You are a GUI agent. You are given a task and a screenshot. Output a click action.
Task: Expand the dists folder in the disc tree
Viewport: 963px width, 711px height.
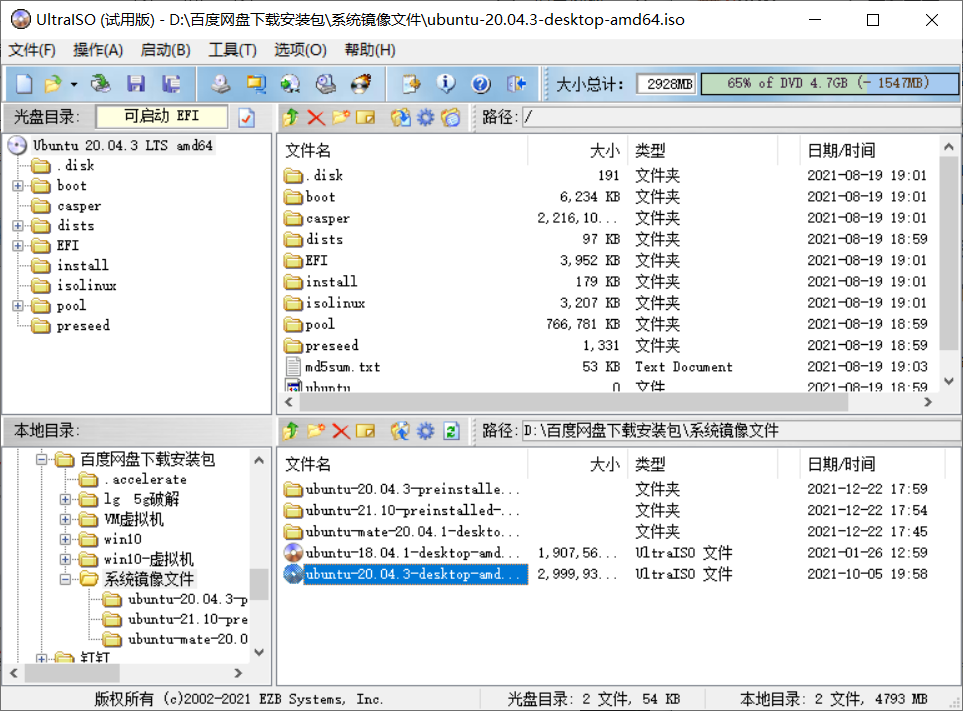pos(18,225)
